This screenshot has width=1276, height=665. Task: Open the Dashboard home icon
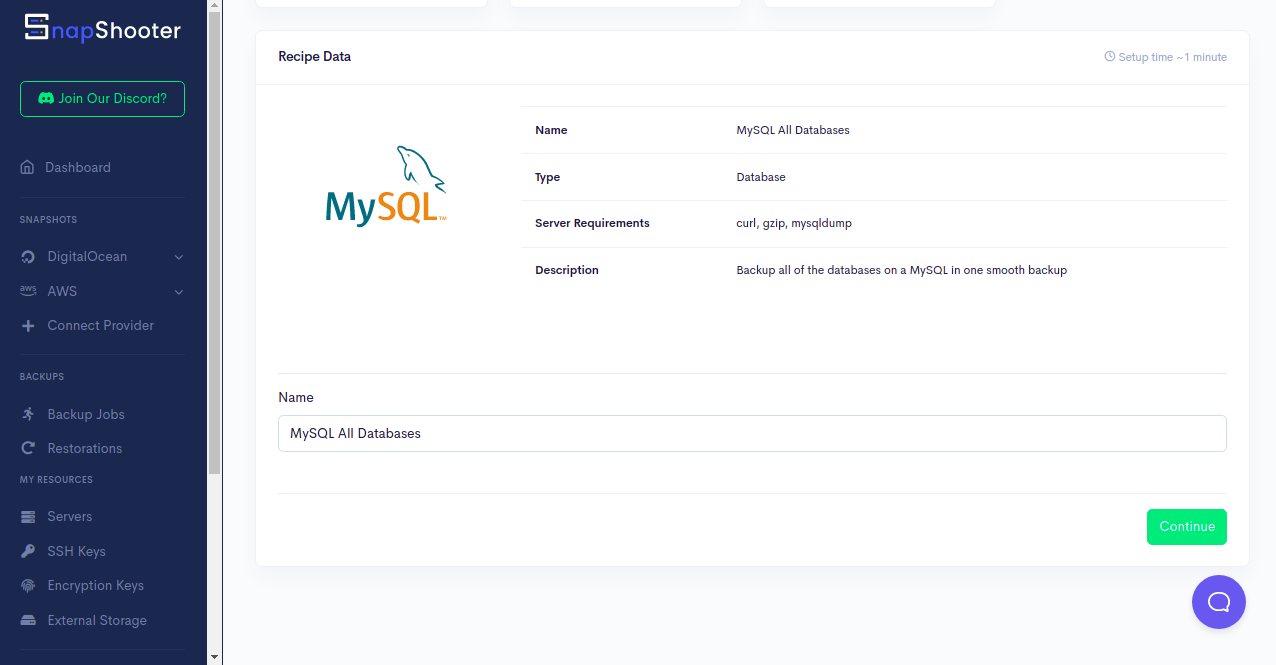[x=28, y=167]
